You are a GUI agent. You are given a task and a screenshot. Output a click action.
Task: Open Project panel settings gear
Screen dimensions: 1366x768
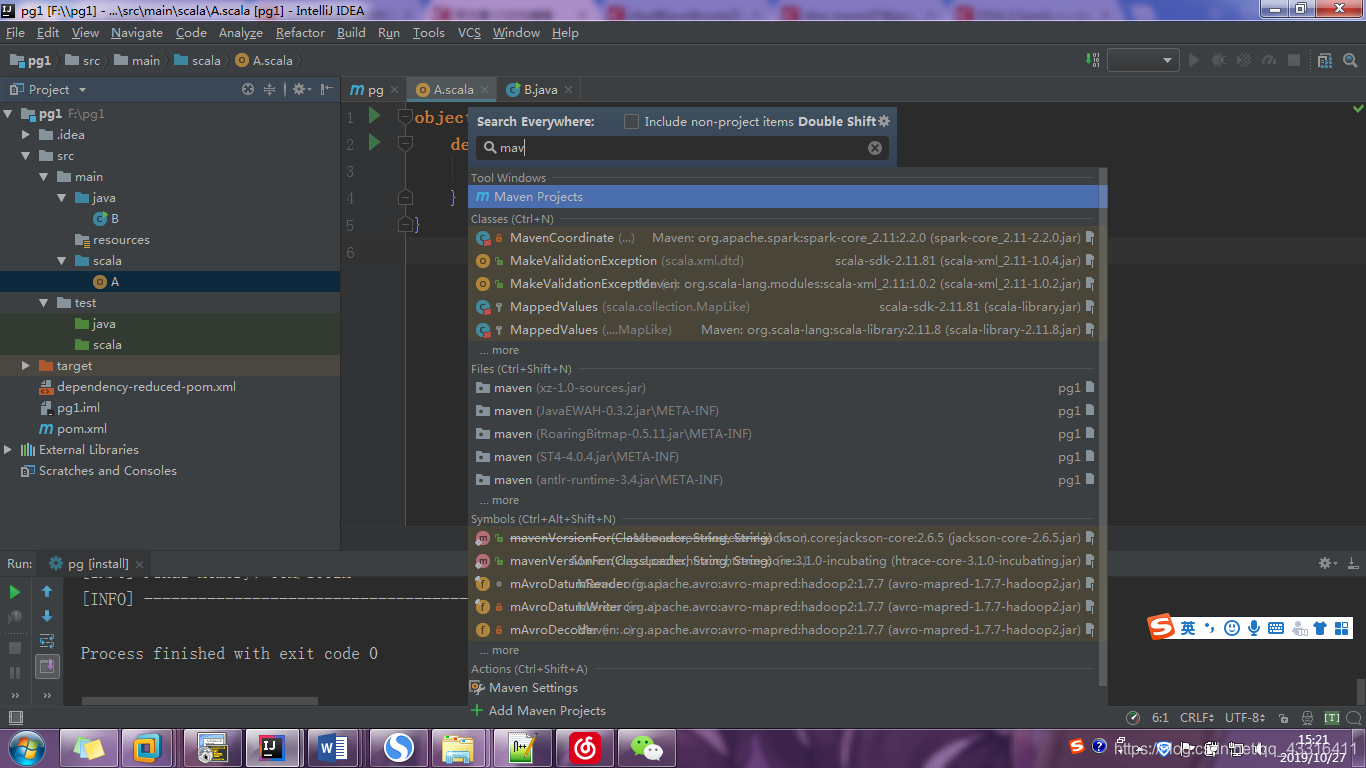(300, 89)
